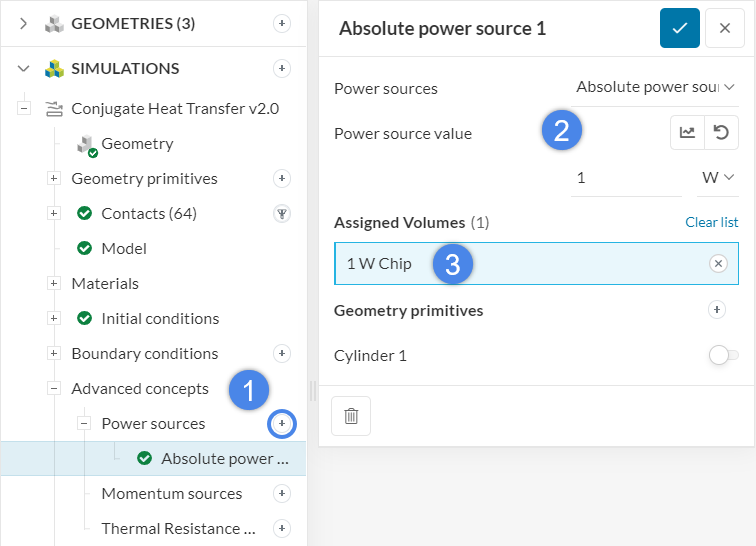This screenshot has height=546, width=756.
Task: Edit the power source value field
Action: (626, 178)
